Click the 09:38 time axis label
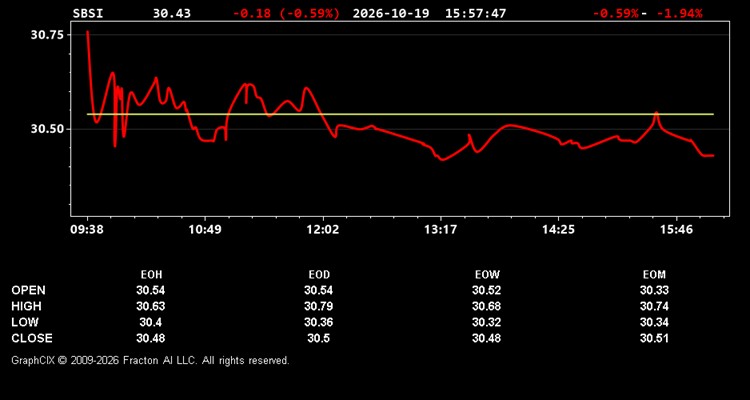This screenshot has height=400, width=750. click(x=88, y=230)
